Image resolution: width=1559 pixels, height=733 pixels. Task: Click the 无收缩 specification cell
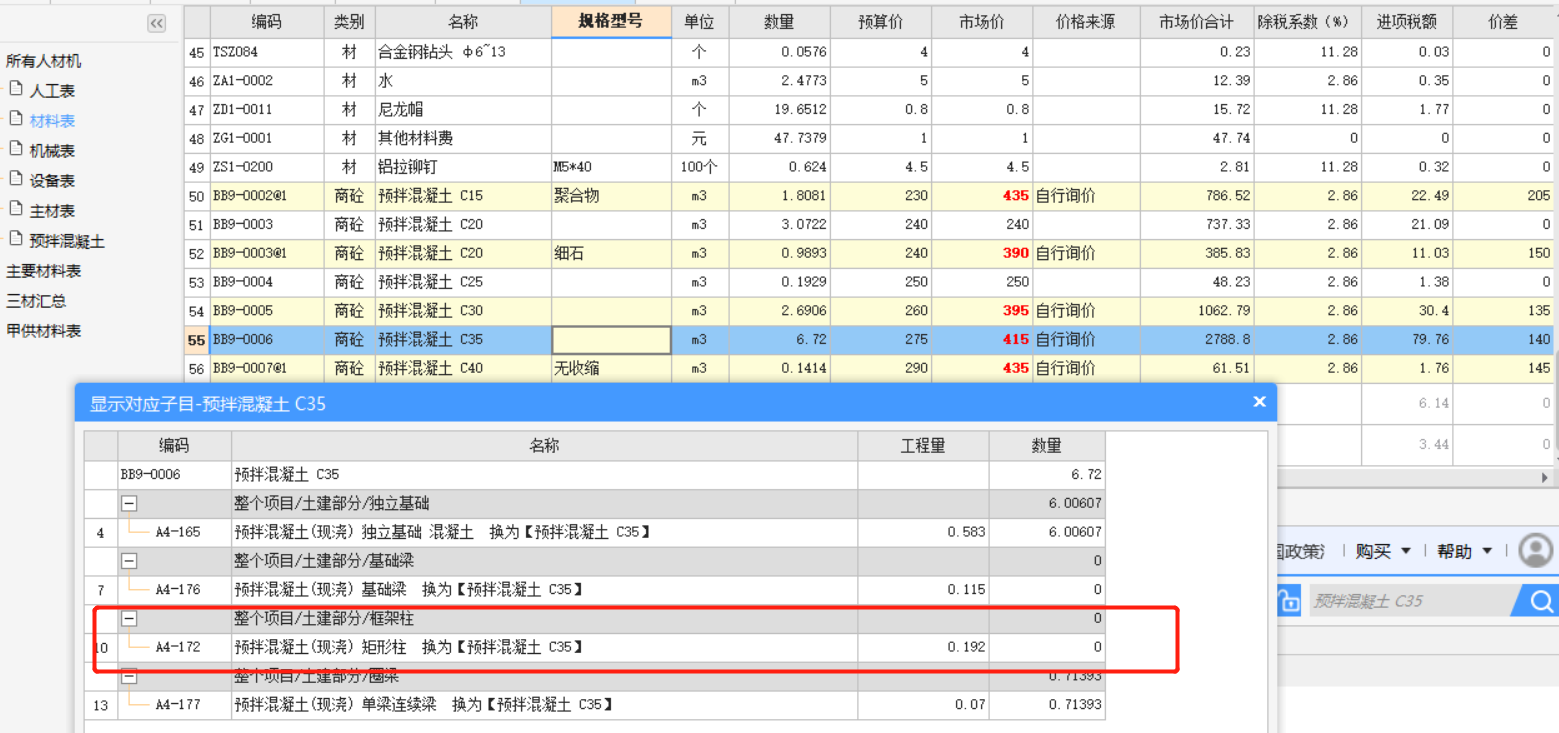coord(611,368)
